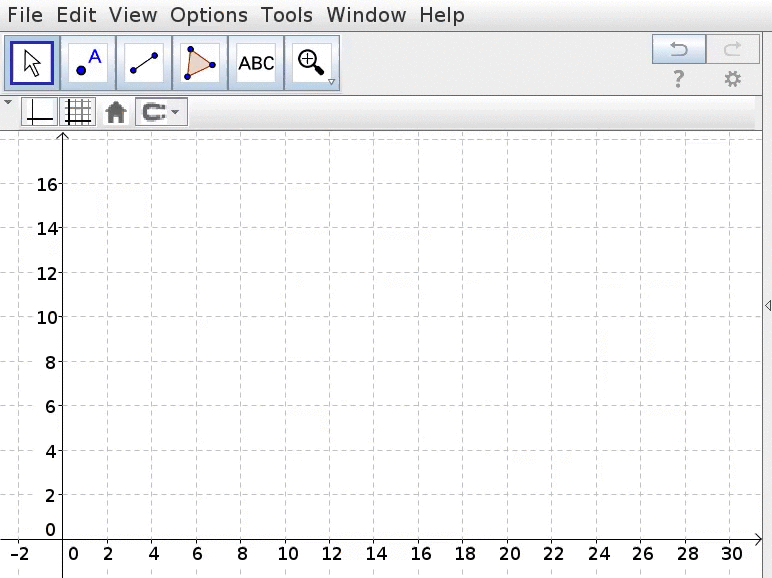Click the Redo arrow button
Image resolution: width=772 pixels, height=578 pixels.
(x=733, y=48)
